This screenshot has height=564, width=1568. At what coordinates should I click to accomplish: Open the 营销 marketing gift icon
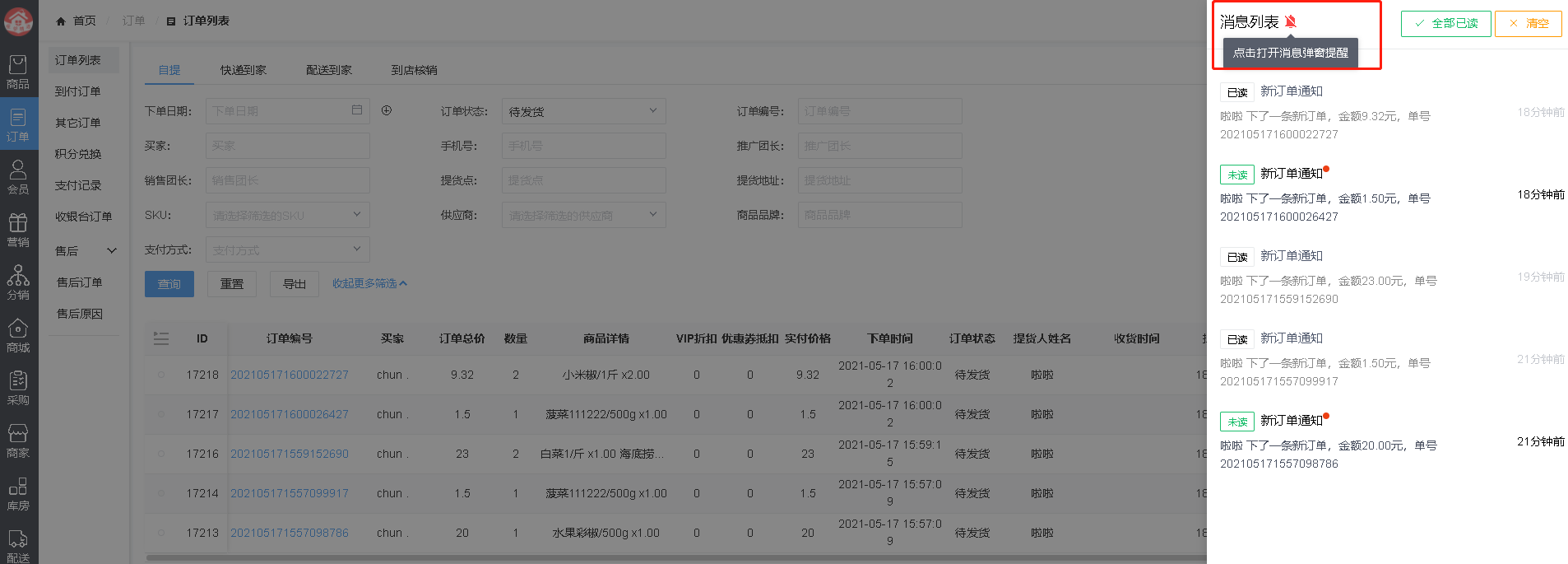tap(18, 231)
